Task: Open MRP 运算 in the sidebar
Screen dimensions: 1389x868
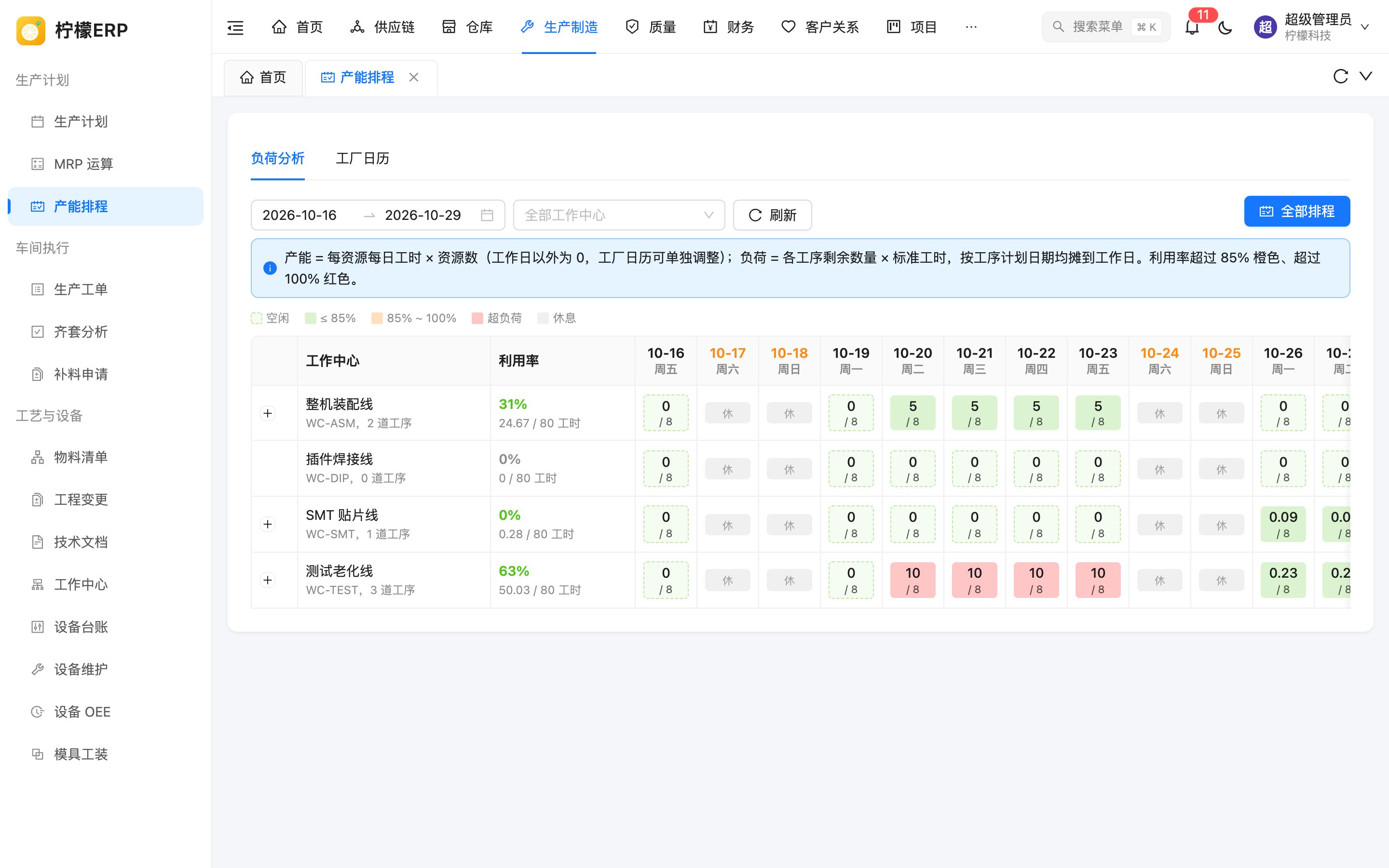Action: [x=106, y=164]
